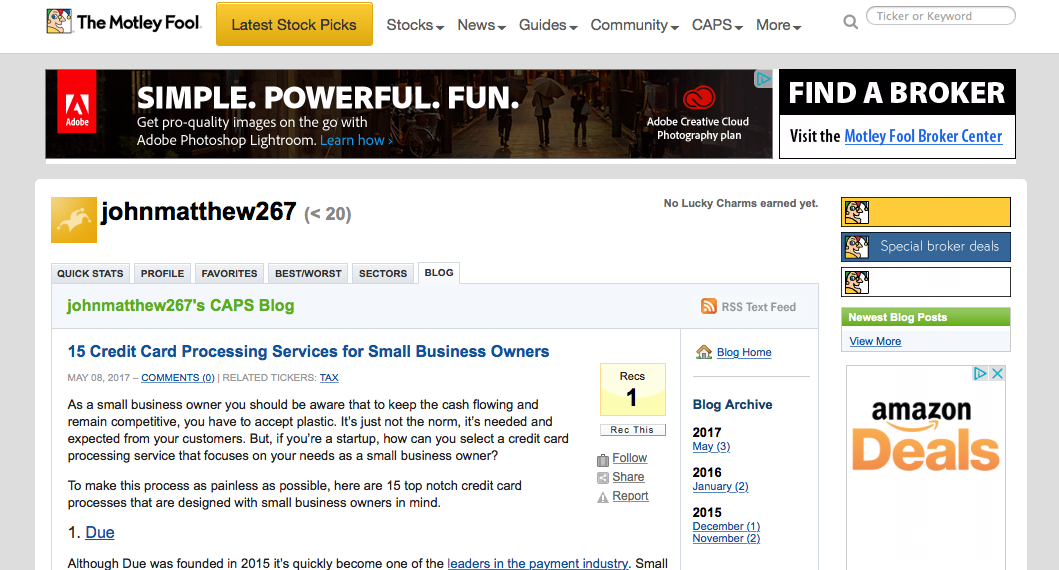Click the Recs count box

point(632,390)
